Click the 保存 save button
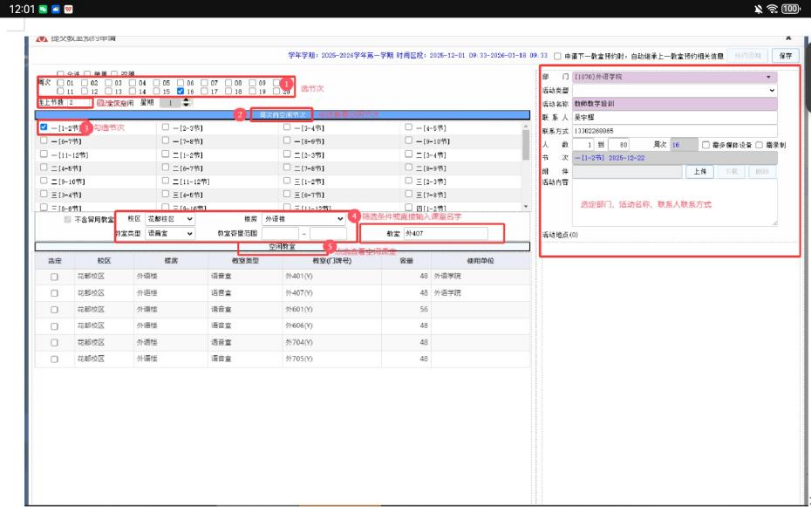This screenshot has width=812, height=508. (785, 56)
